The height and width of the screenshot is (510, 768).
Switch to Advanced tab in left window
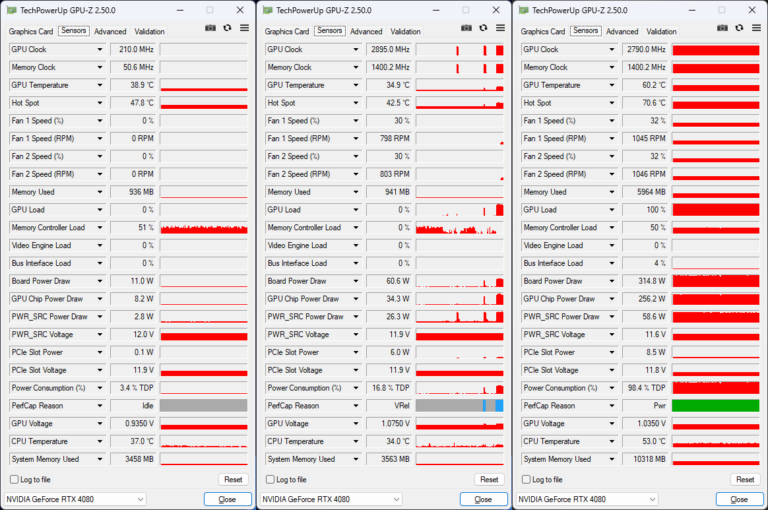110,32
